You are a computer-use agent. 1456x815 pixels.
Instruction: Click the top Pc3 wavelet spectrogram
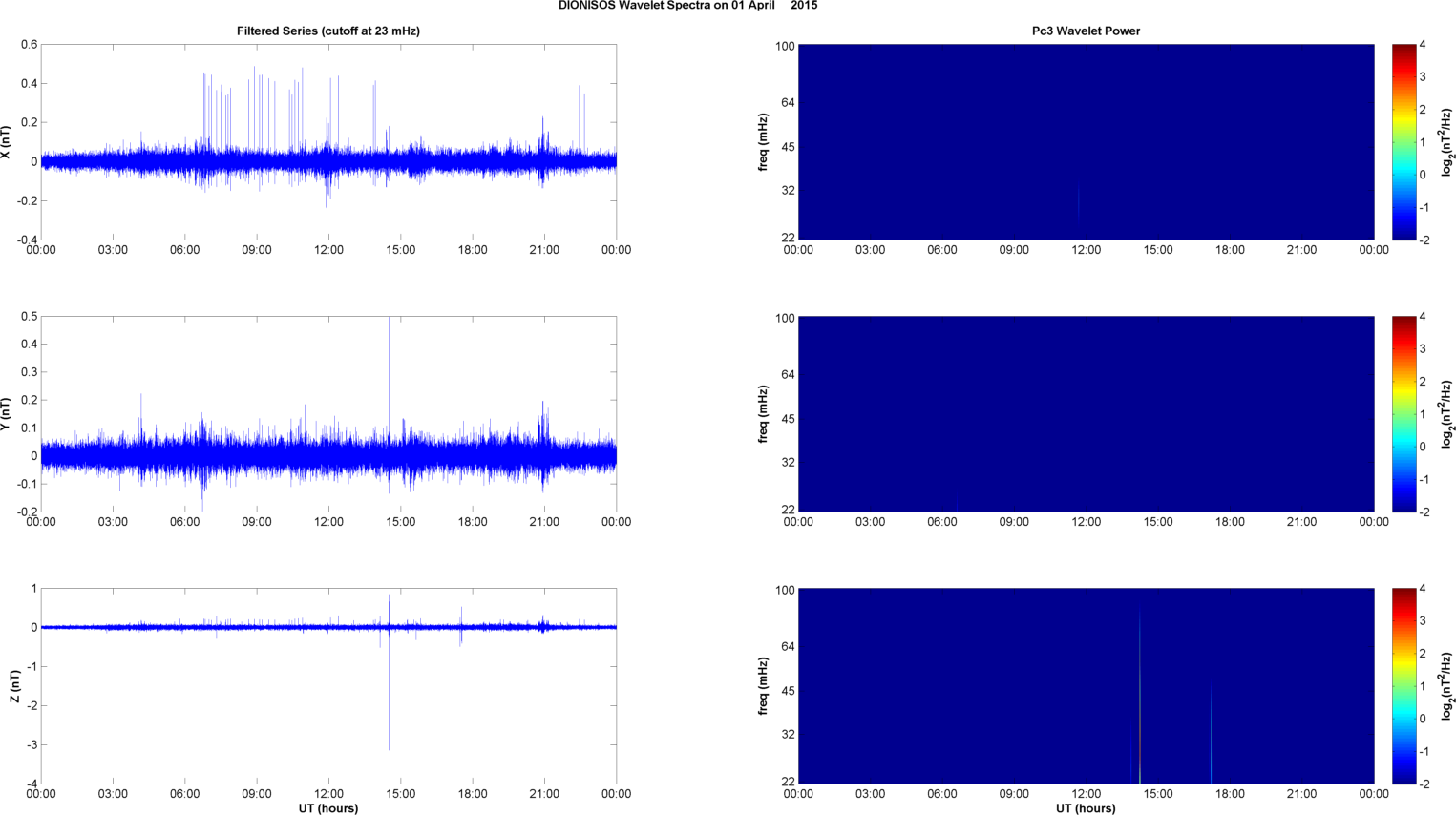tap(1086, 142)
